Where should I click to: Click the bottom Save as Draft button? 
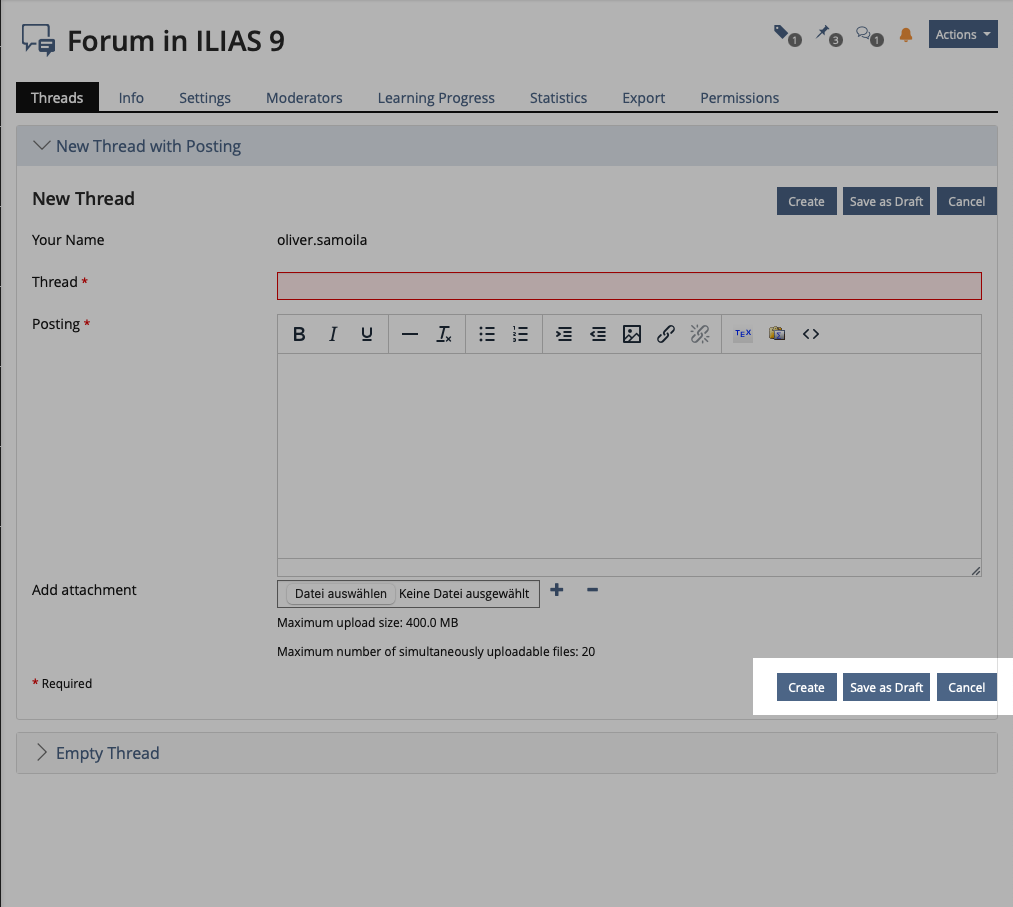886,688
